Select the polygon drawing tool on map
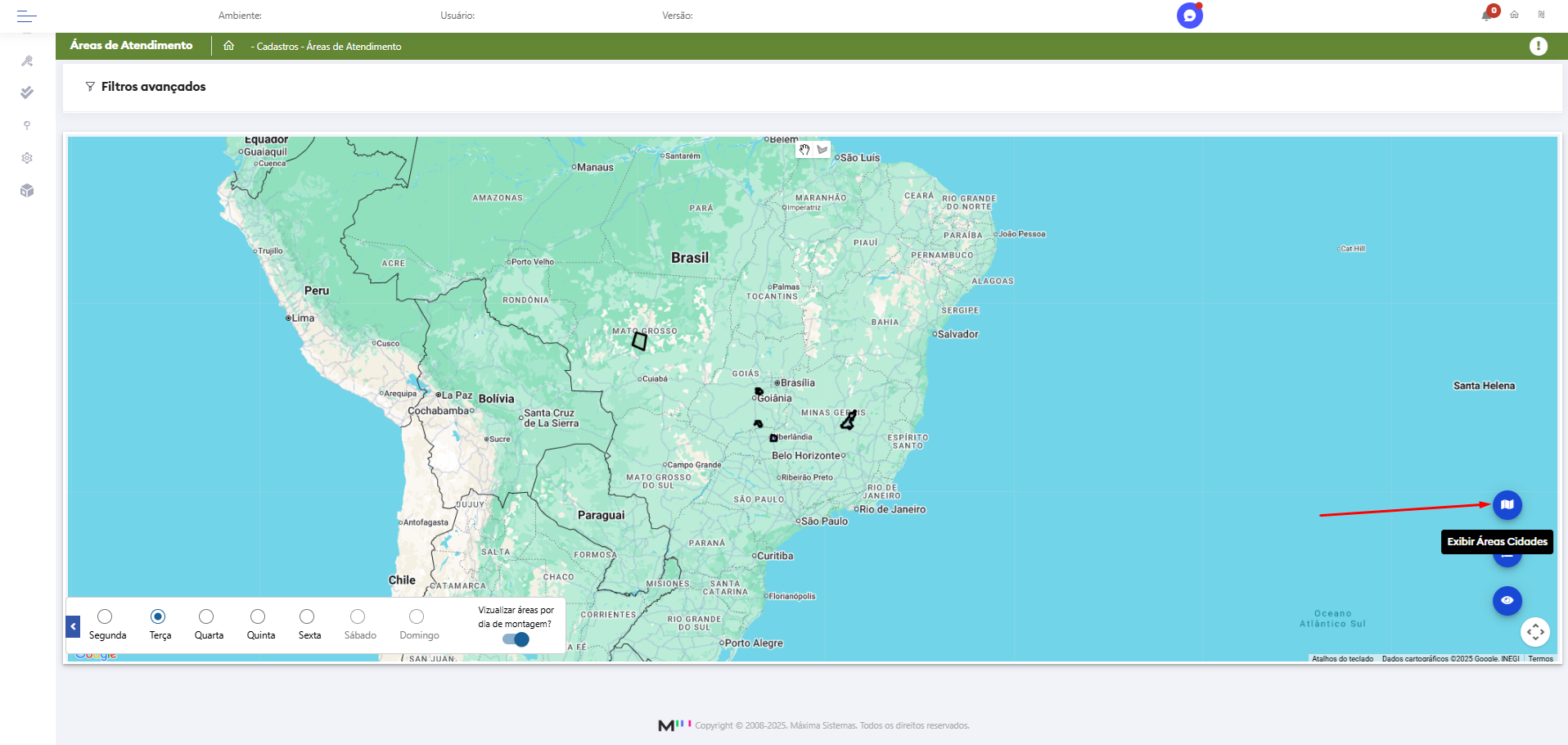The height and width of the screenshot is (745, 1568). point(822,150)
